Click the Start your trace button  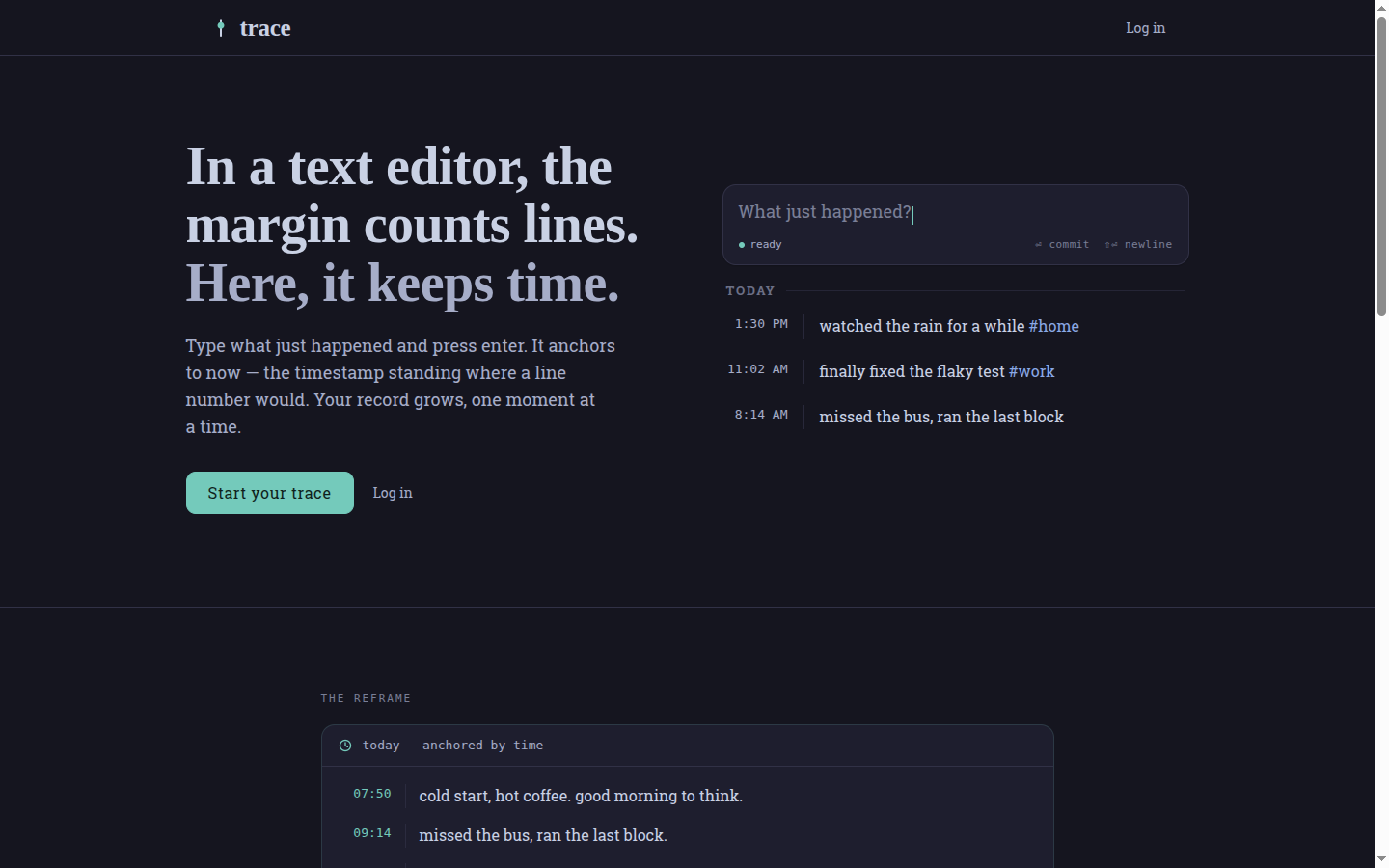[270, 493]
